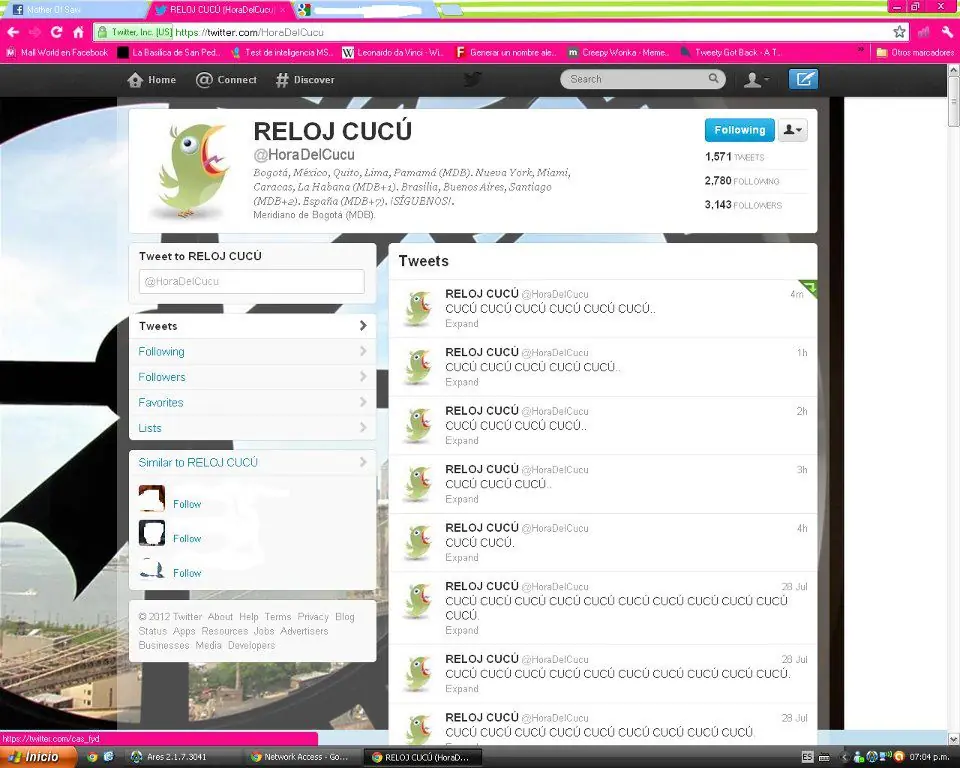Click the page scrollbar down arrow
The width and height of the screenshot is (960, 768).
pos(954,739)
